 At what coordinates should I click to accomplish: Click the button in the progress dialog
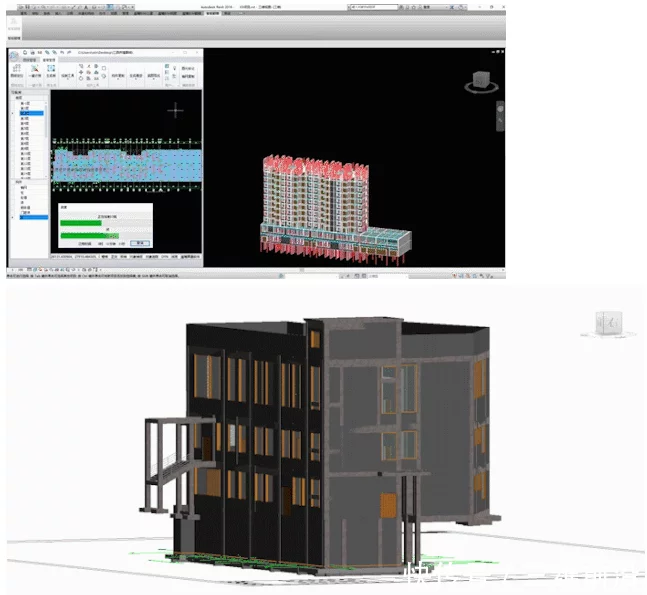[141, 242]
